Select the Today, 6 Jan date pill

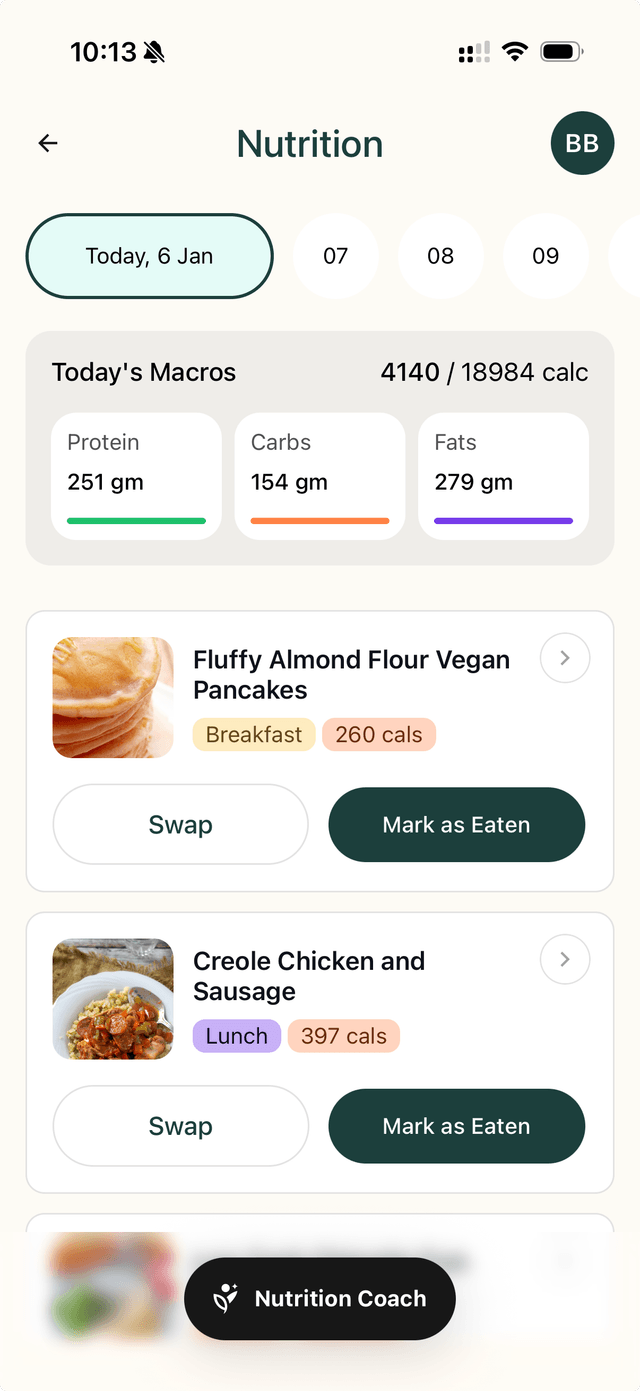148,256
